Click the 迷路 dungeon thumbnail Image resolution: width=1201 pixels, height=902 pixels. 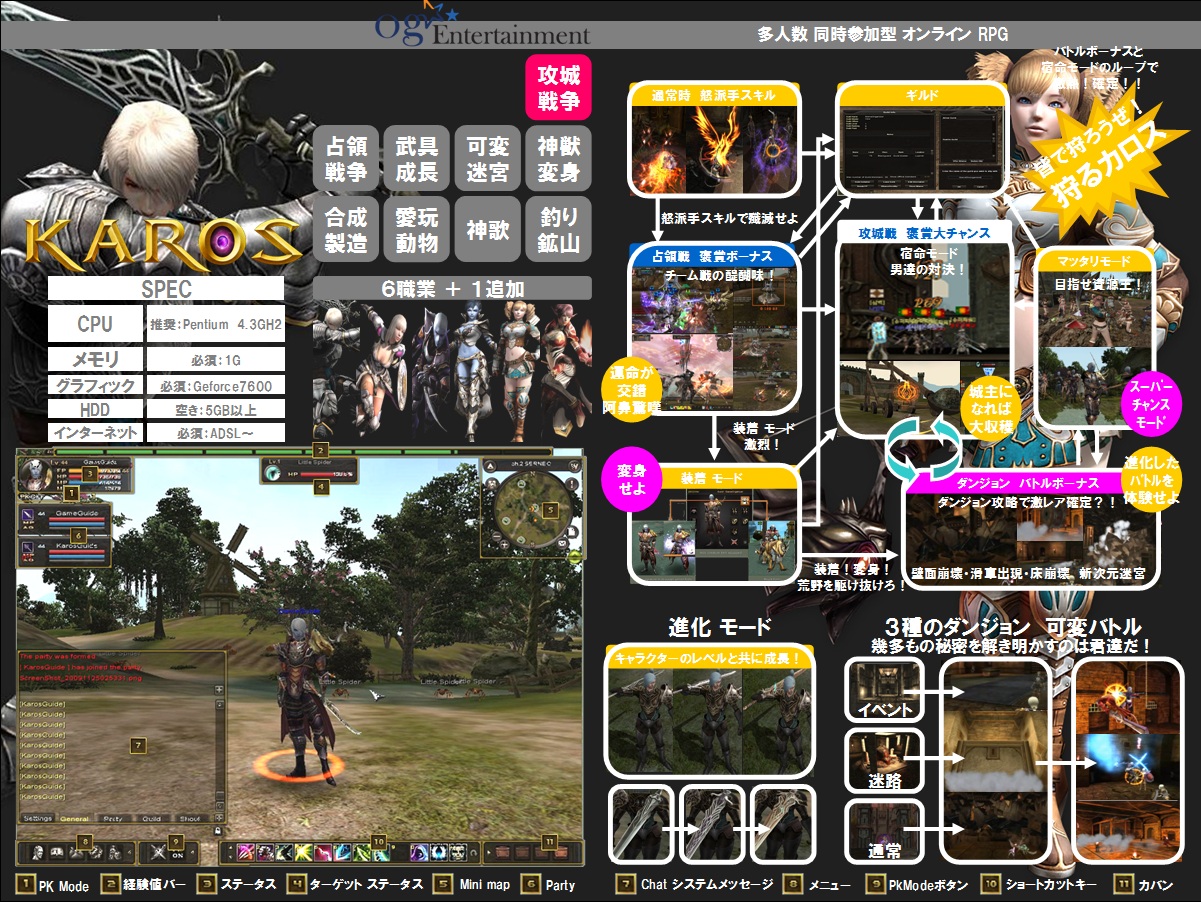point(886,761)
